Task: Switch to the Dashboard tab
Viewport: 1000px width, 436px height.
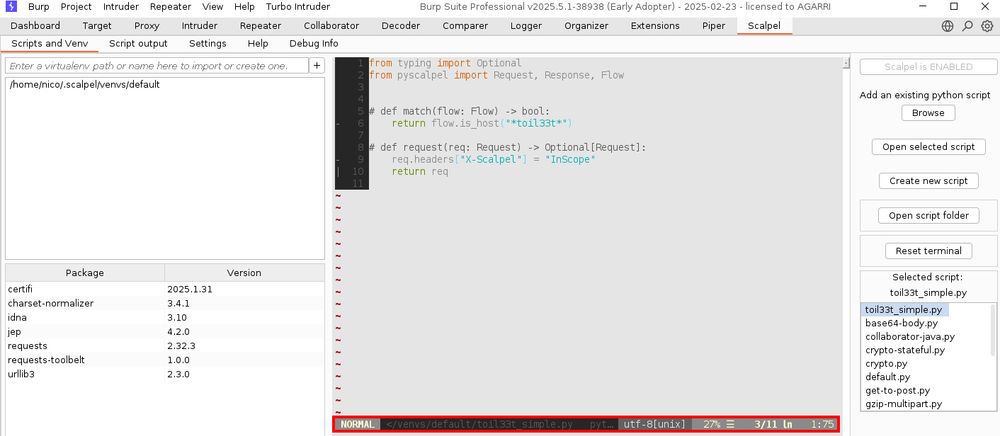Action: tap(36, 26)
